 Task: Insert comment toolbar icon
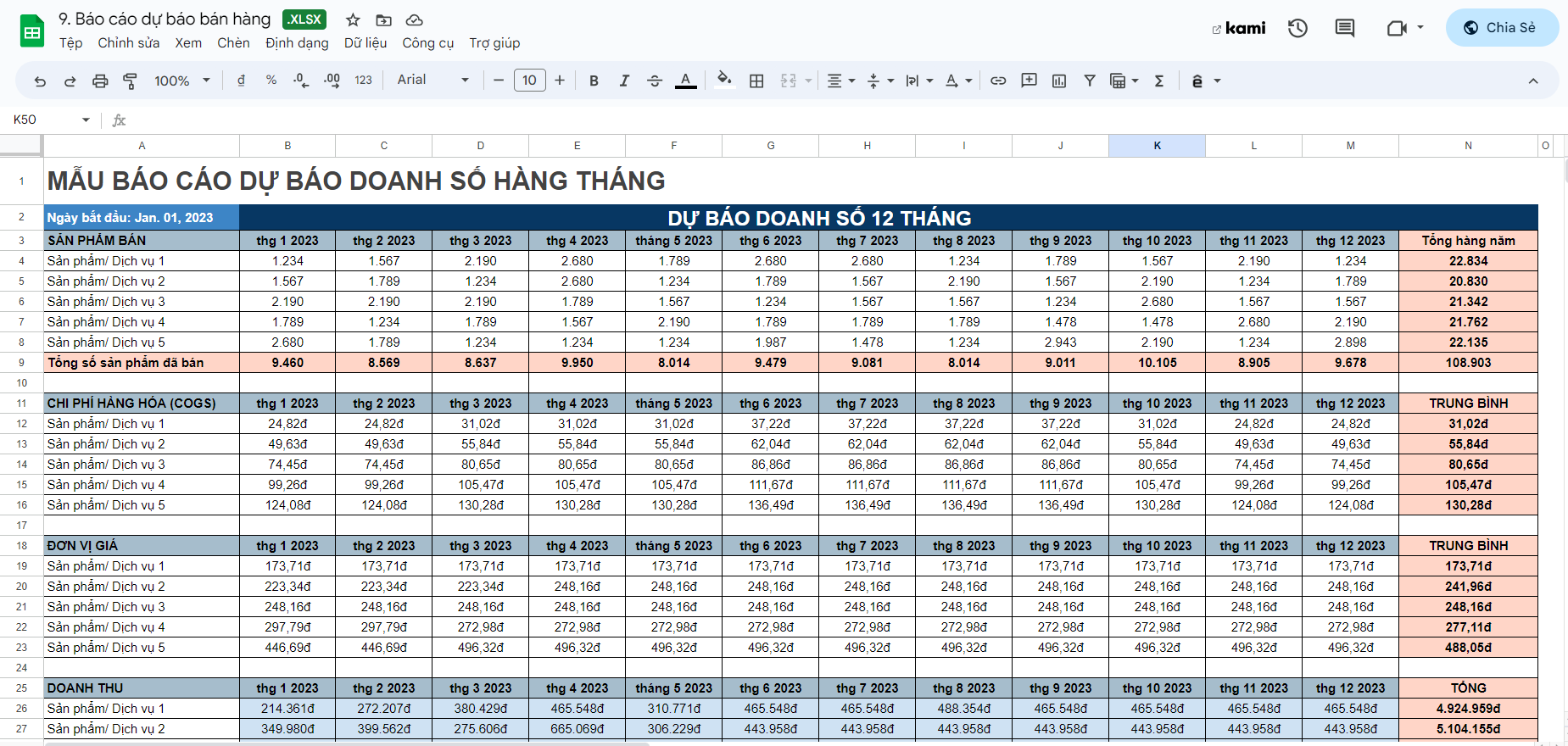click(1029, 81)
